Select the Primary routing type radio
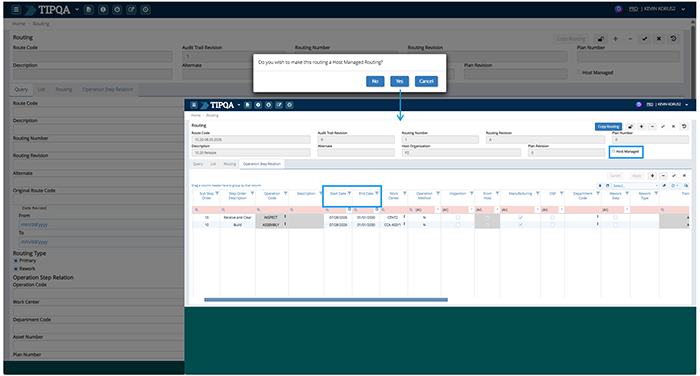 click(x=16, y=260)
